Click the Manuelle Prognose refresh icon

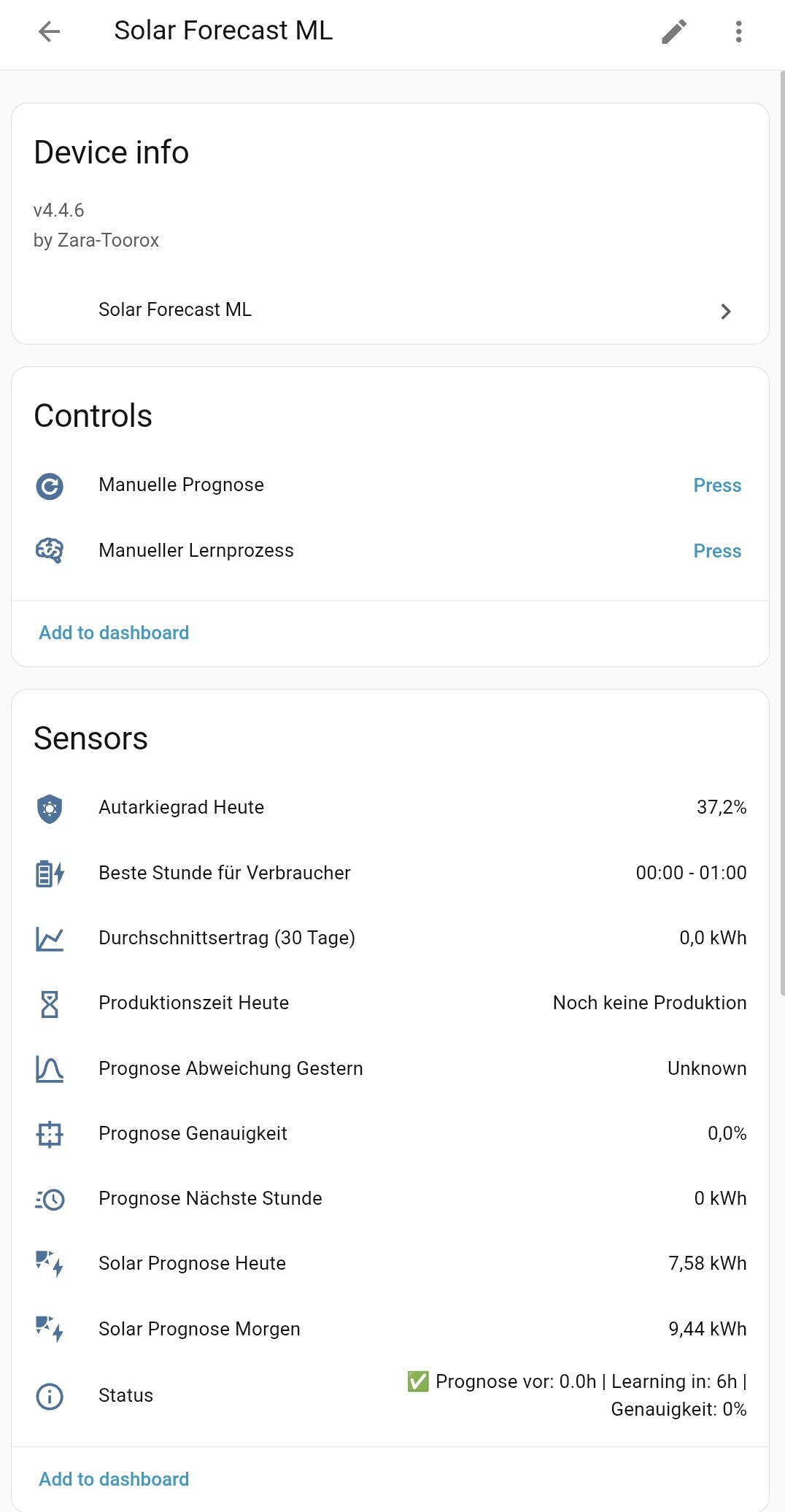pyautogui.click(x=50, y=486)
